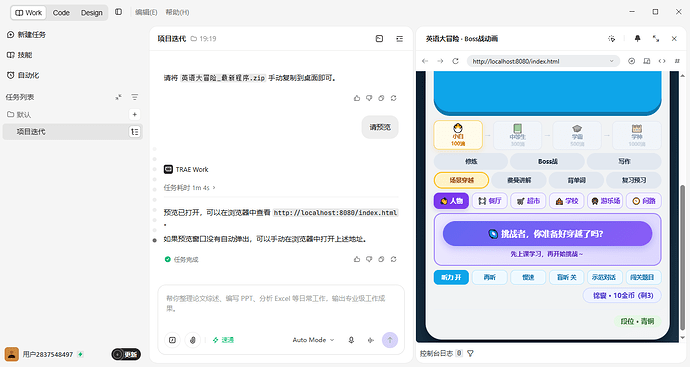Select the 餐厅 scene chip

(490, 201)
